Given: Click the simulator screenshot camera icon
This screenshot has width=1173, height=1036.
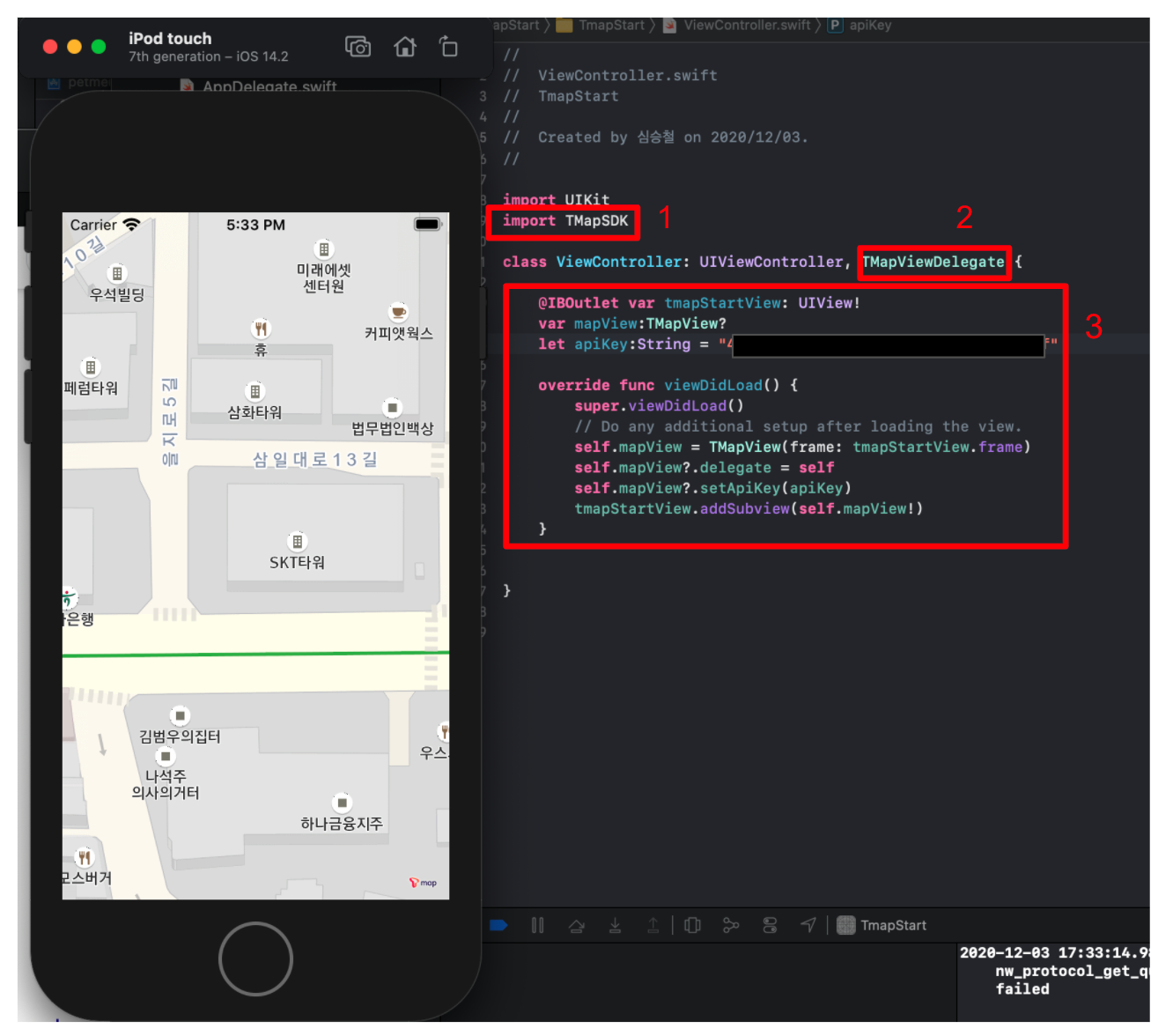Looking at the screenshot, I should click(x=358, y=47).
